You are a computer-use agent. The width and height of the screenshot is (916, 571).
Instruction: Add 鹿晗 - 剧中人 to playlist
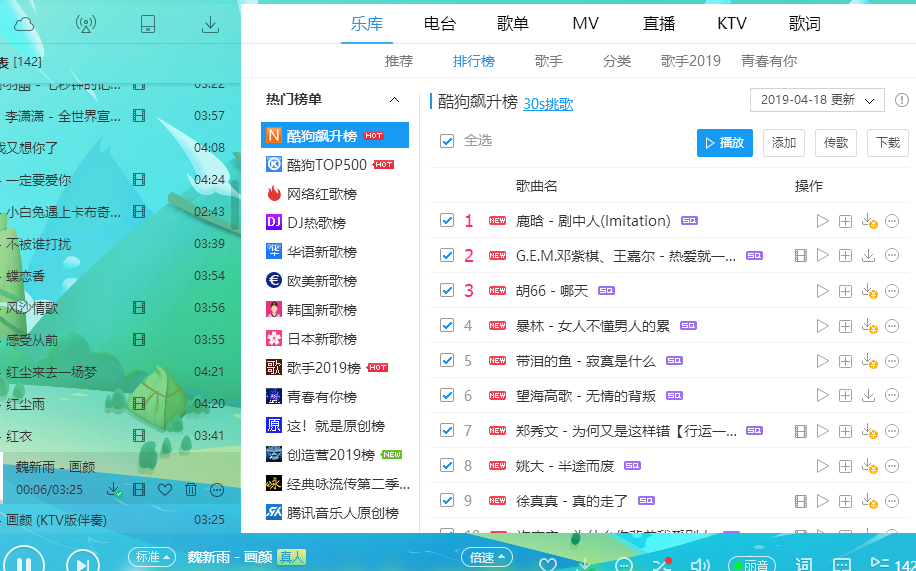pyautogui.click(x=845, y=221)
